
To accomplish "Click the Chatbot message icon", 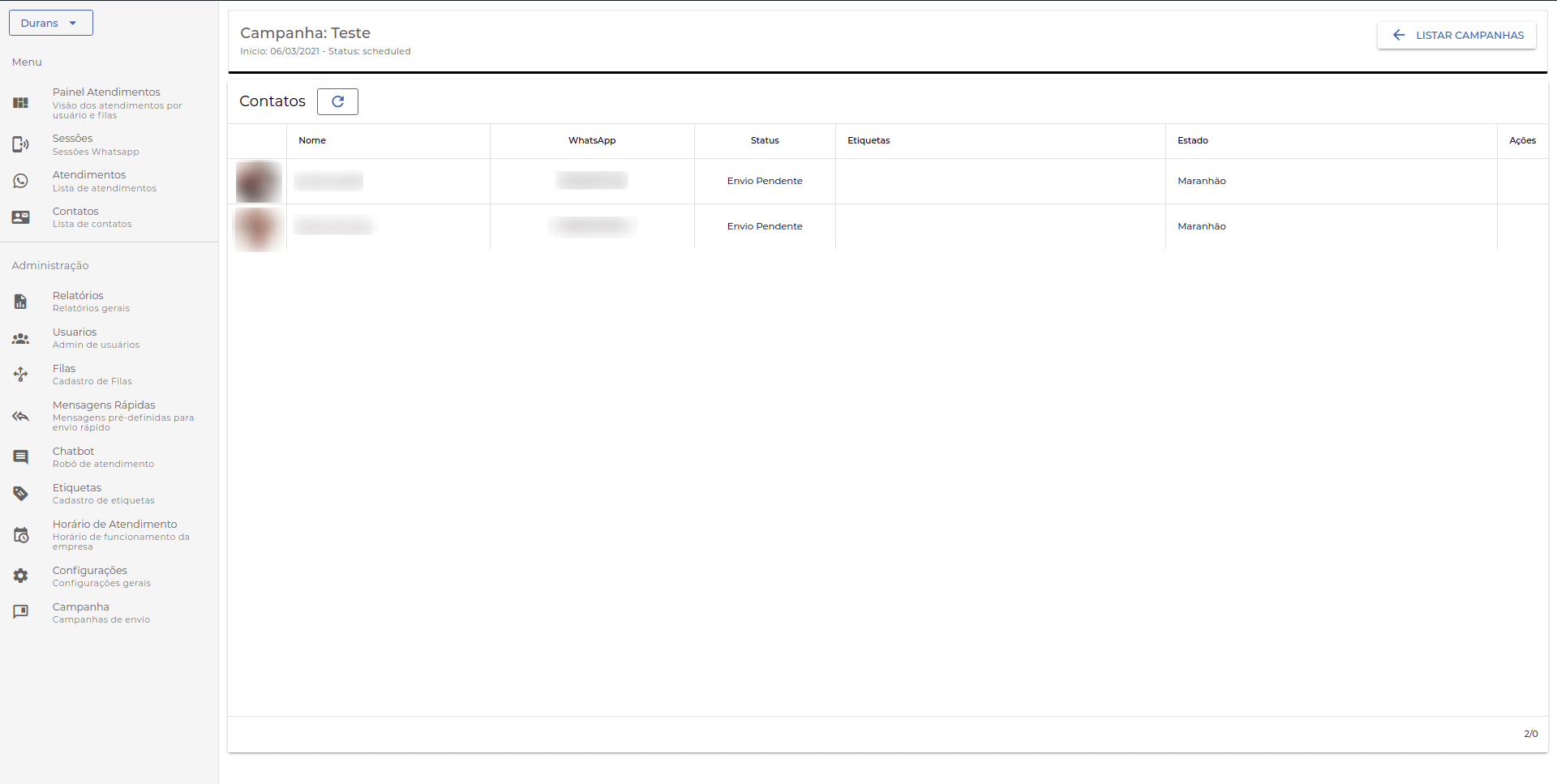I will pyautogui.click(x=21, y=457).
